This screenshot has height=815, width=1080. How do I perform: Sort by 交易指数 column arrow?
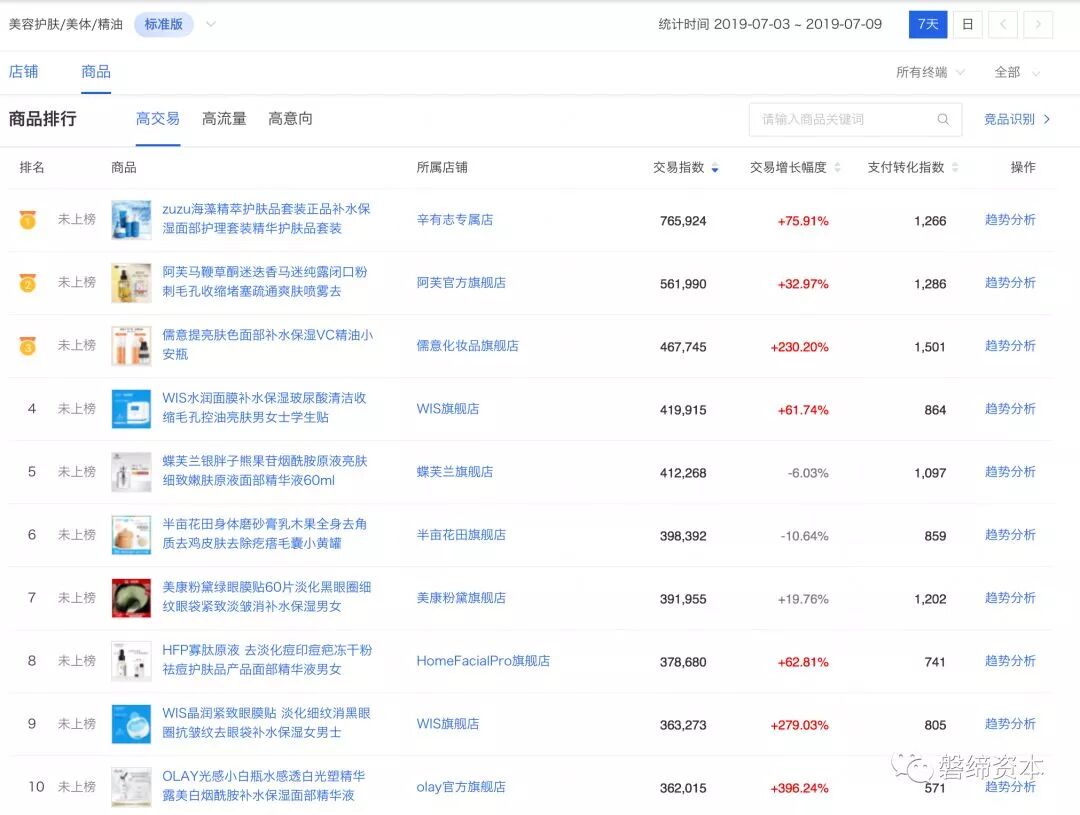coord(715,167)
